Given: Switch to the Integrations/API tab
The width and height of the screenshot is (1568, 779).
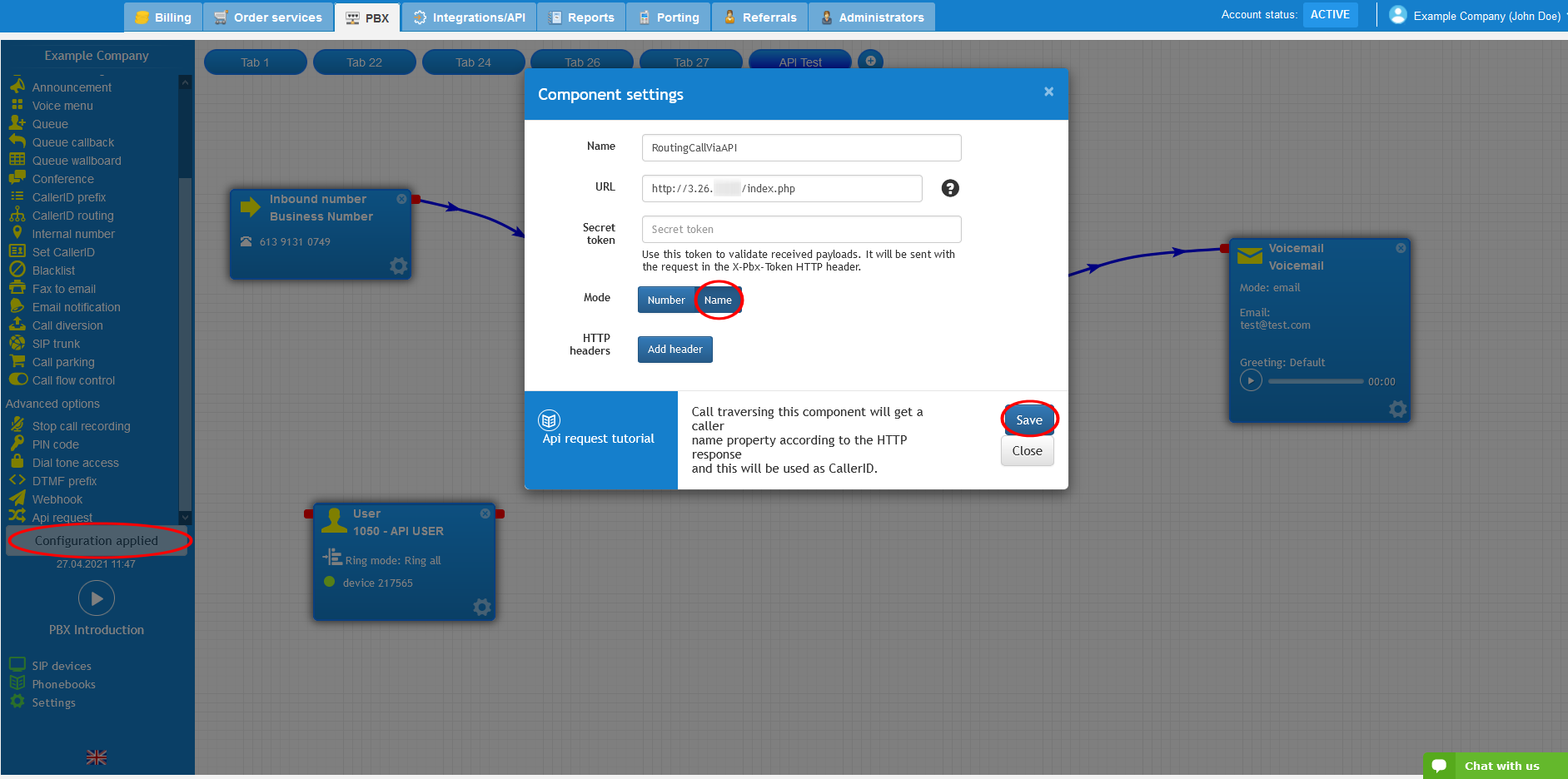Looking at the screenshot, I should (469, 17).
